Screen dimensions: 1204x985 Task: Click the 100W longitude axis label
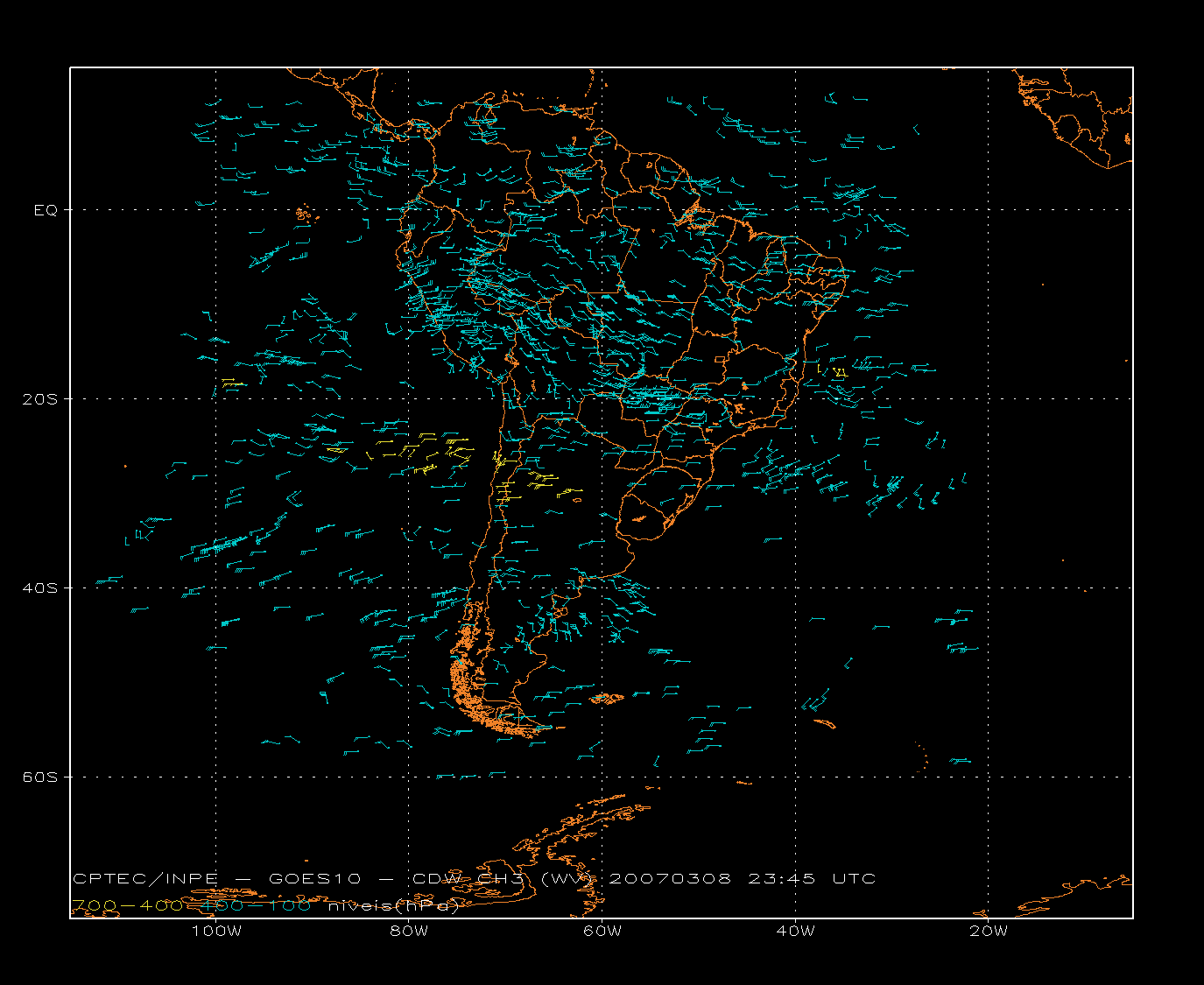coord(216,931)
